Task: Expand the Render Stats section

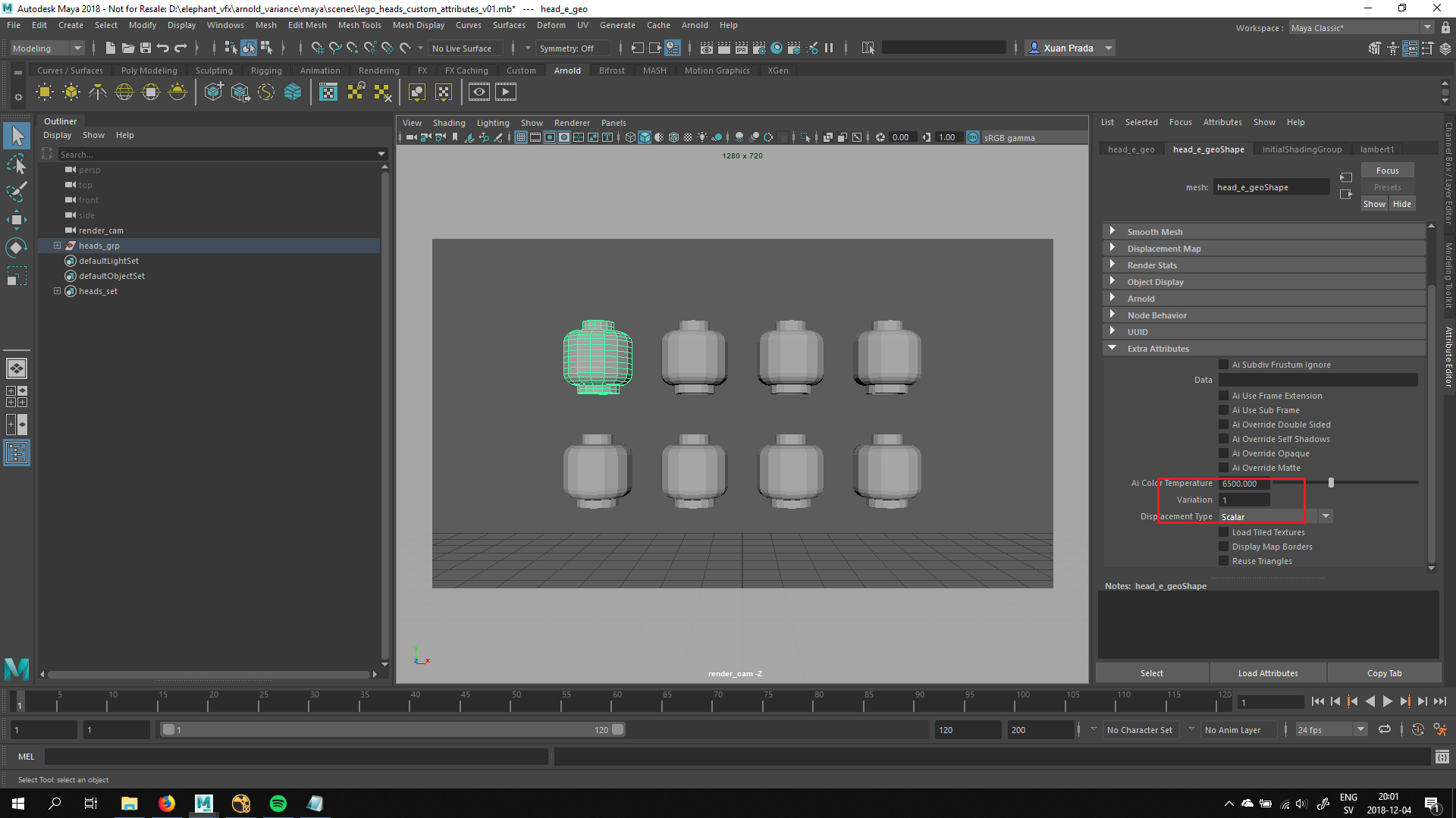Action: coord(1264,265)
